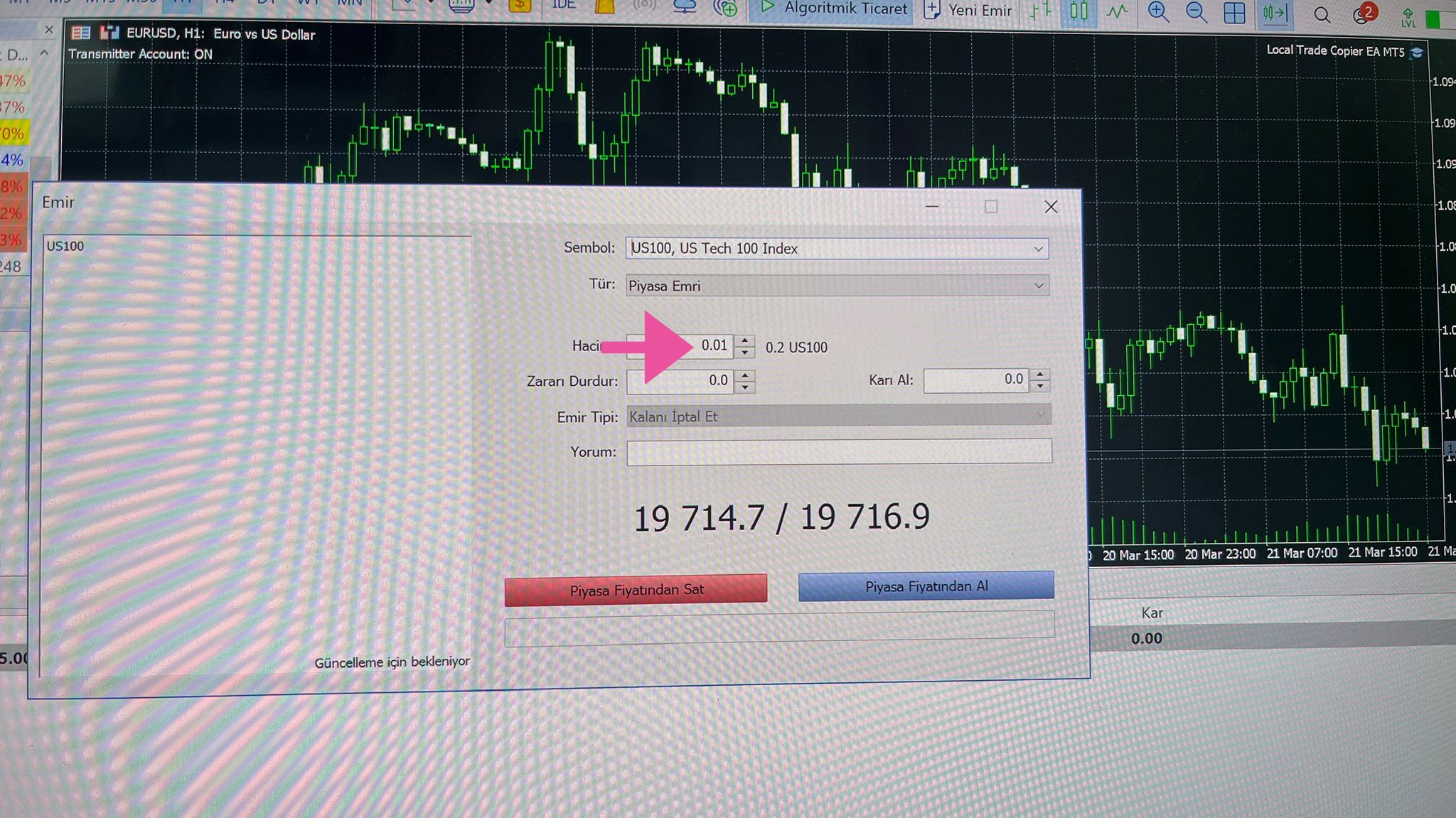Open the IDE (MetaEditor) button
This screenshot has height=818, width=1456.
[564, 5]
